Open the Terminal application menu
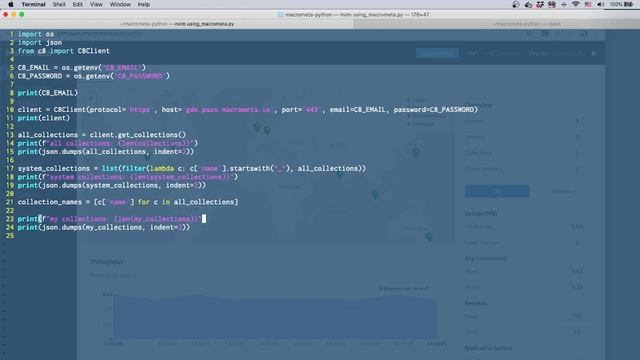The height and width of the screenshot is (360, 640). pos(33,4)
